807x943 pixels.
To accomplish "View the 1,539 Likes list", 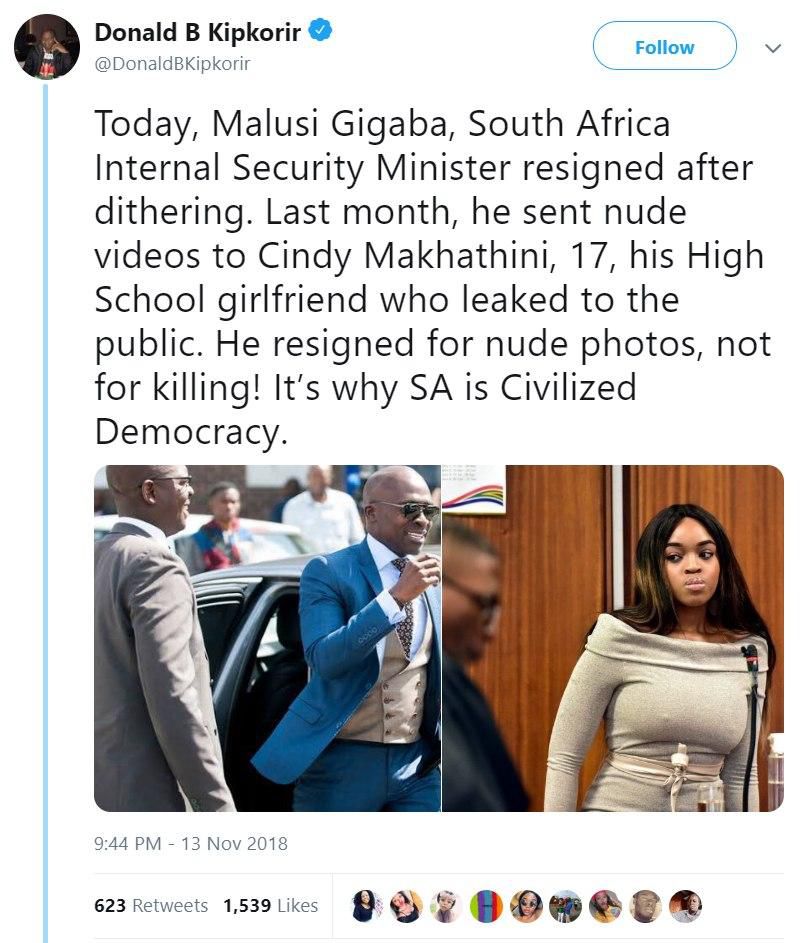I will pyautogui.click(x=270, y=905).
